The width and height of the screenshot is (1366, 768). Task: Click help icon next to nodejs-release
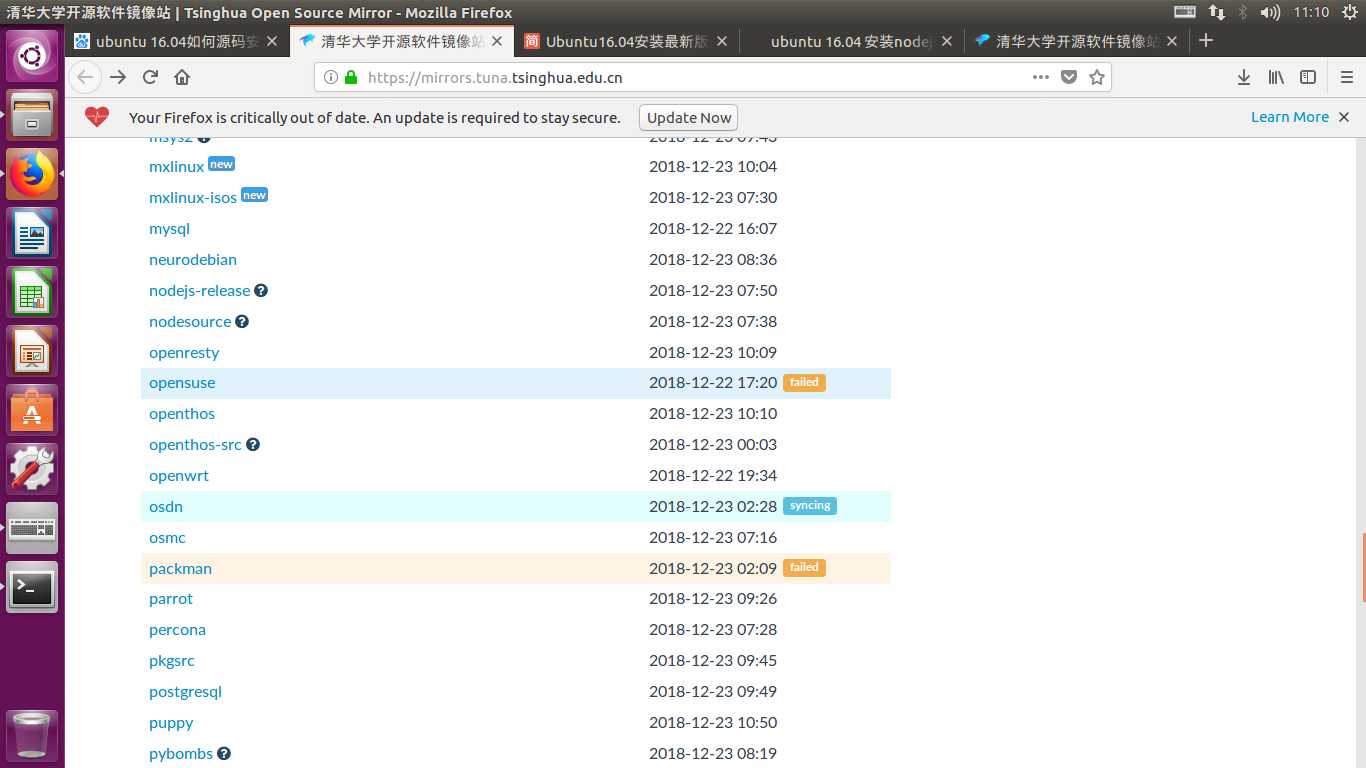tap(261, 290)
